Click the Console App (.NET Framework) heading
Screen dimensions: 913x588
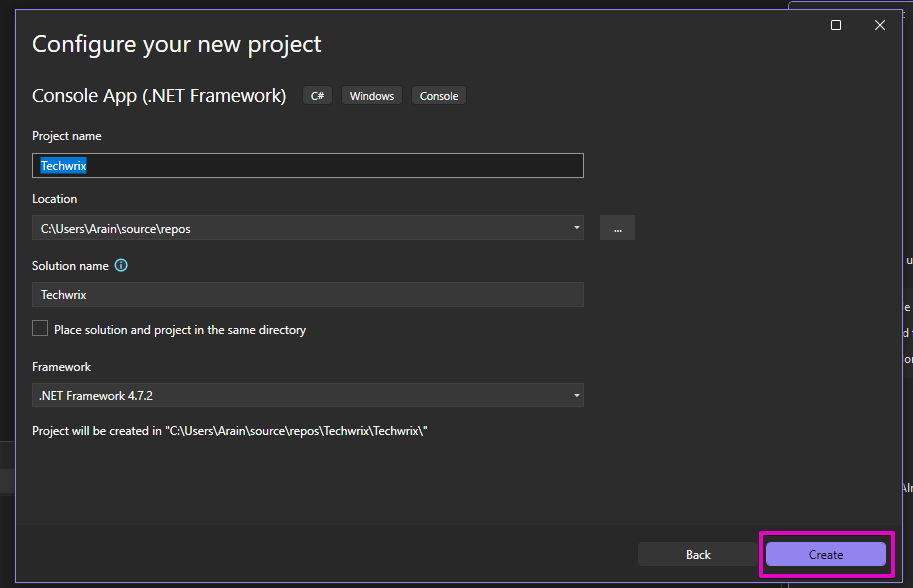click(x=159, y=96)
